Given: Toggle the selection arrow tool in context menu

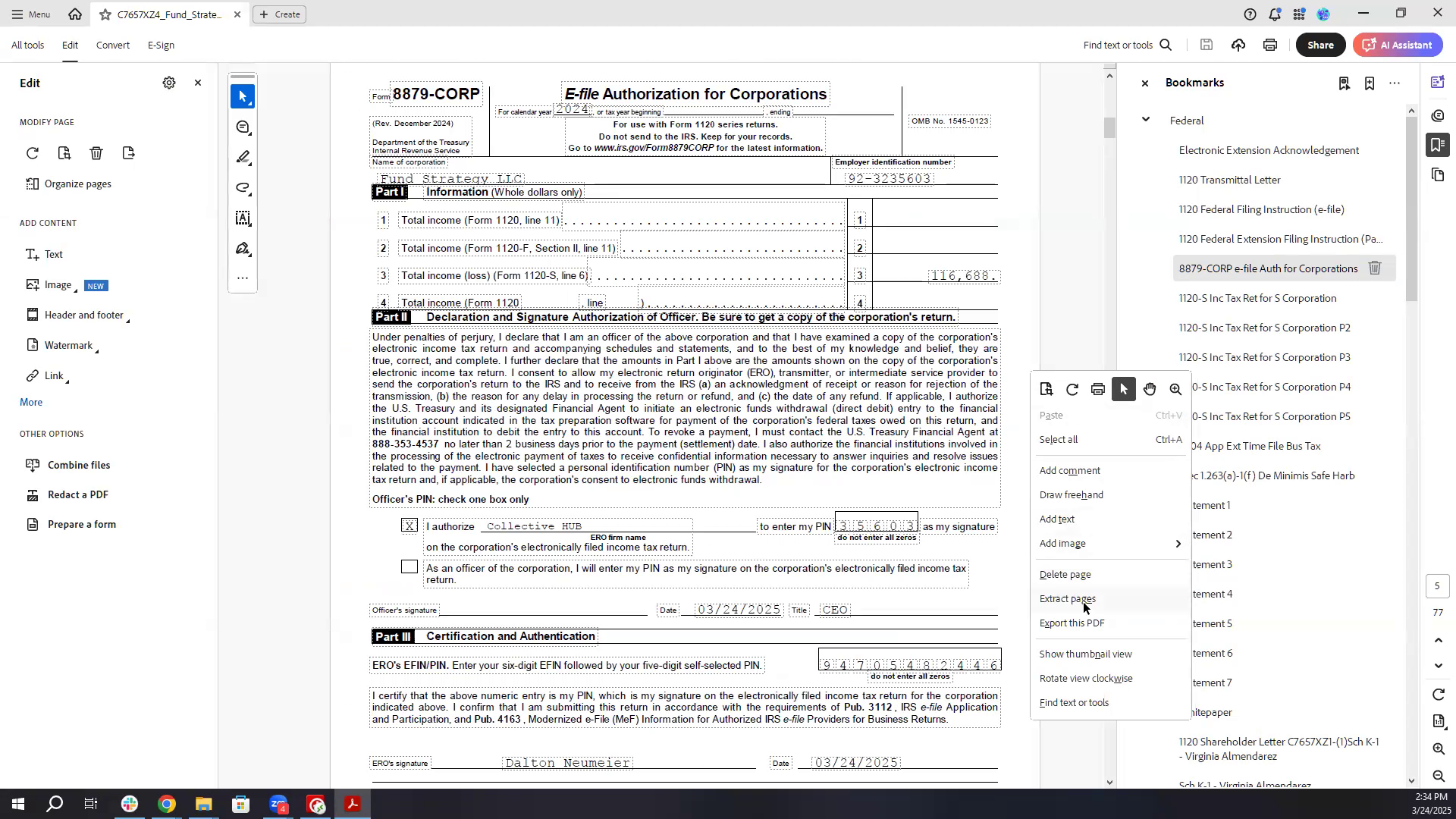Looking at the screenshot, I should click(1124, 390).
